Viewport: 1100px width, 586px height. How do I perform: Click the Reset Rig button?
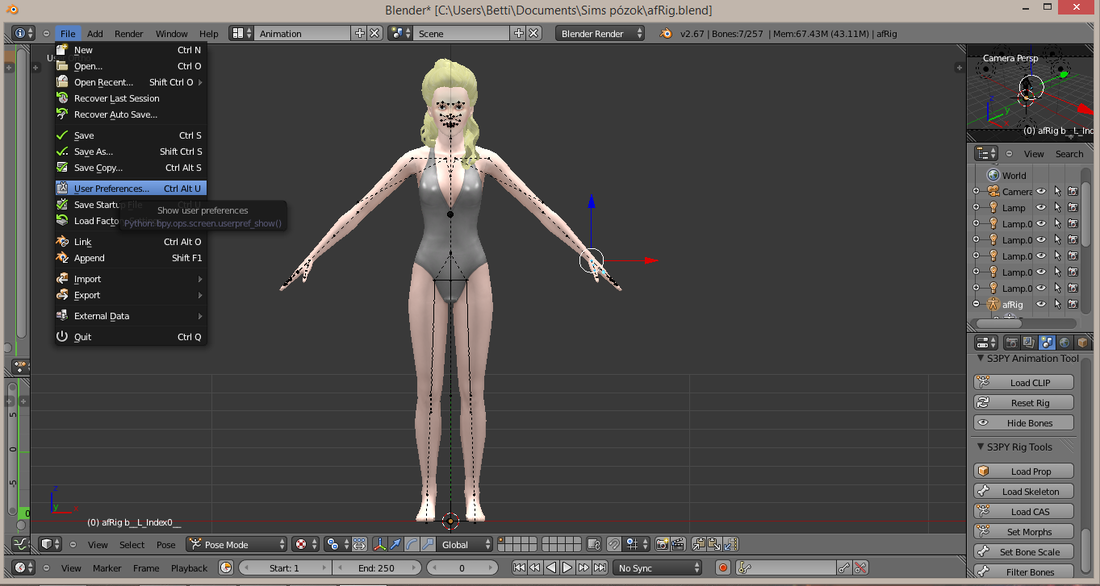[1024, 403]
